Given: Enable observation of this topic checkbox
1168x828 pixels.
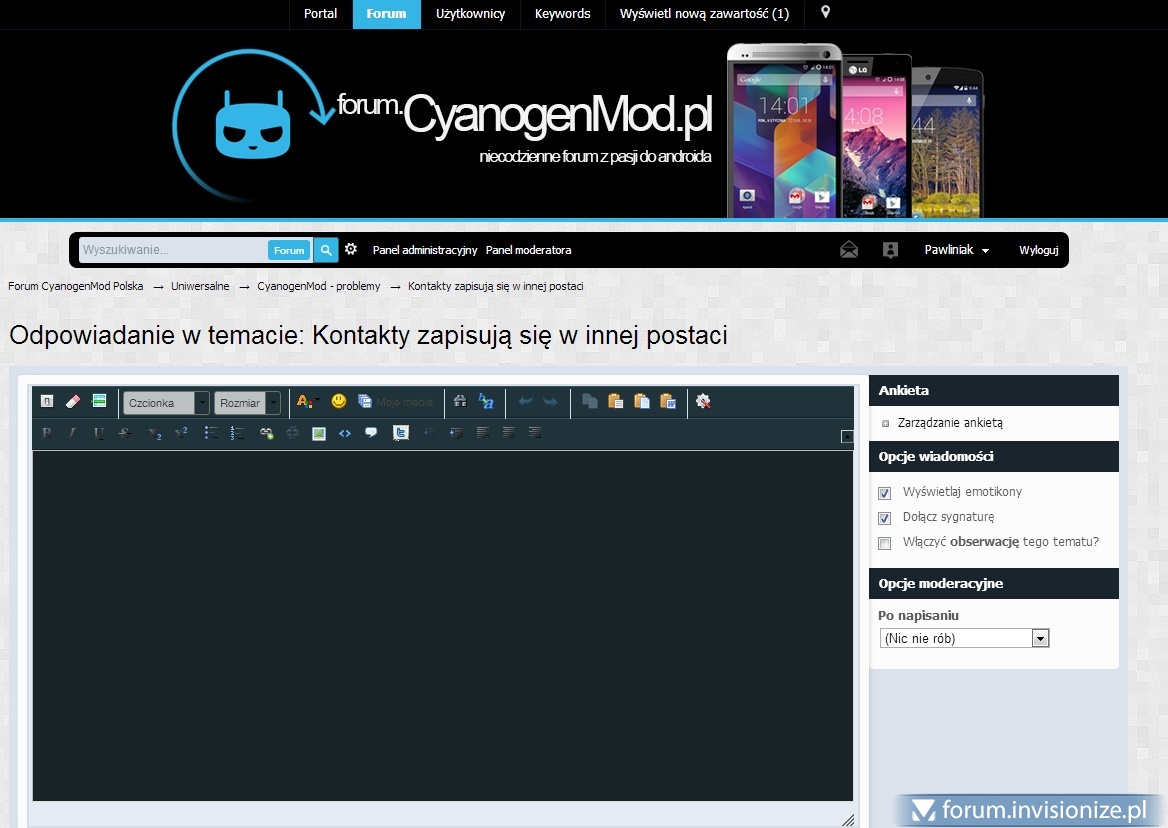Looking at the screenshot, I should click(x=884, y=543).
